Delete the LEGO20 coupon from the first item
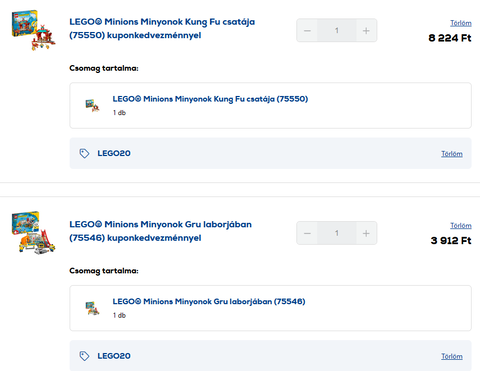The height and width of the screenshot is (371, 480). click(452, 154)
